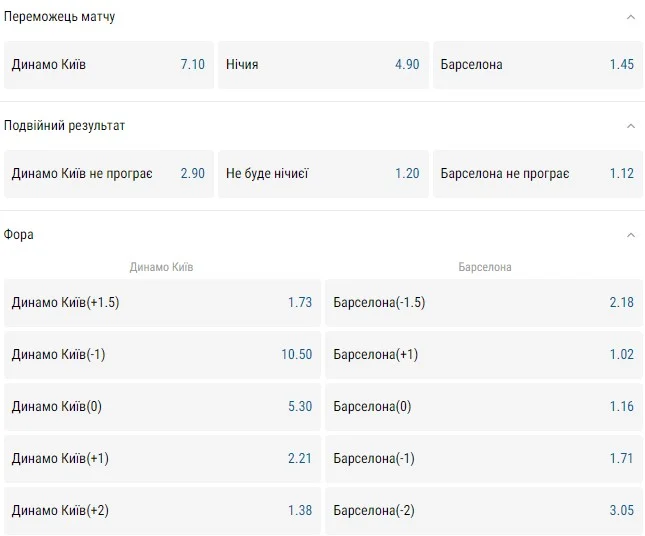The height and width of the screenshot is (536, 645).
Task: Select Барселона(-1) handicap at 1.71
Action: [x=484, y=459]
